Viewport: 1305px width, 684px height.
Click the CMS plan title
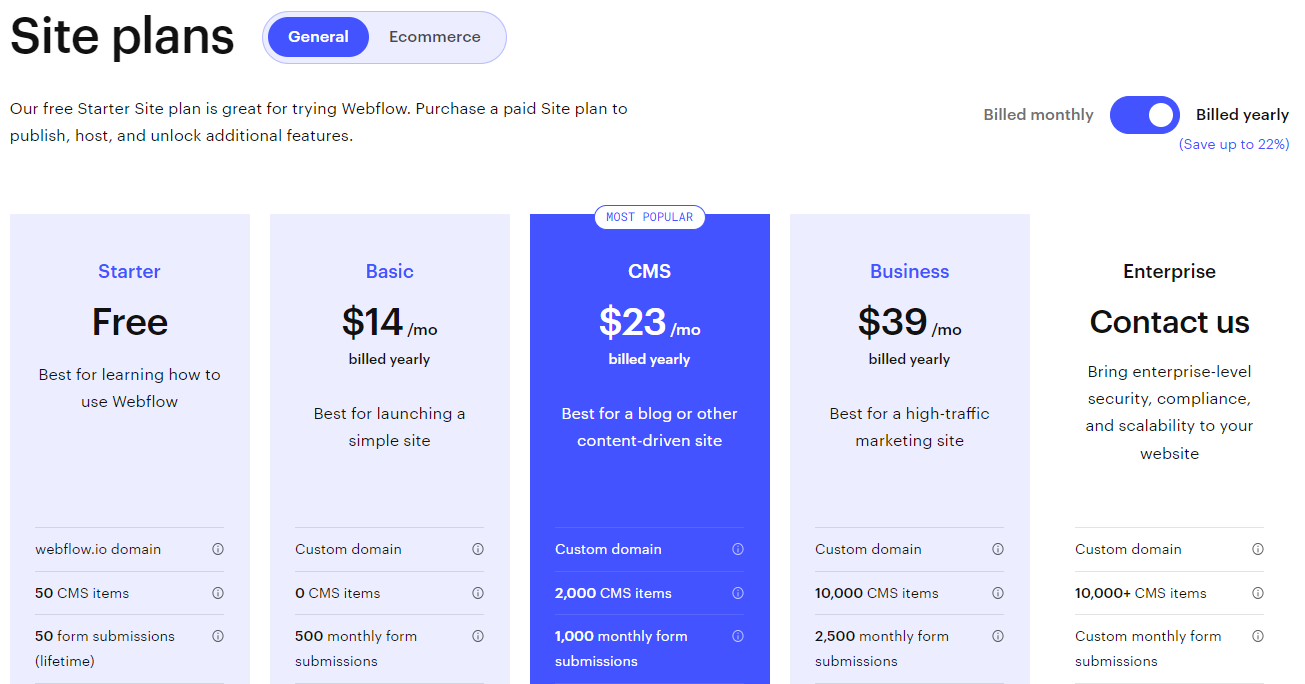[650, 271]
